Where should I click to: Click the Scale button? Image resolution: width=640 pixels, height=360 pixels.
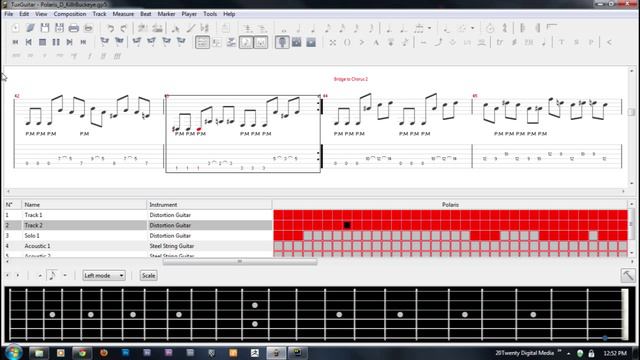pyautogui.click(x=148, y=276)
